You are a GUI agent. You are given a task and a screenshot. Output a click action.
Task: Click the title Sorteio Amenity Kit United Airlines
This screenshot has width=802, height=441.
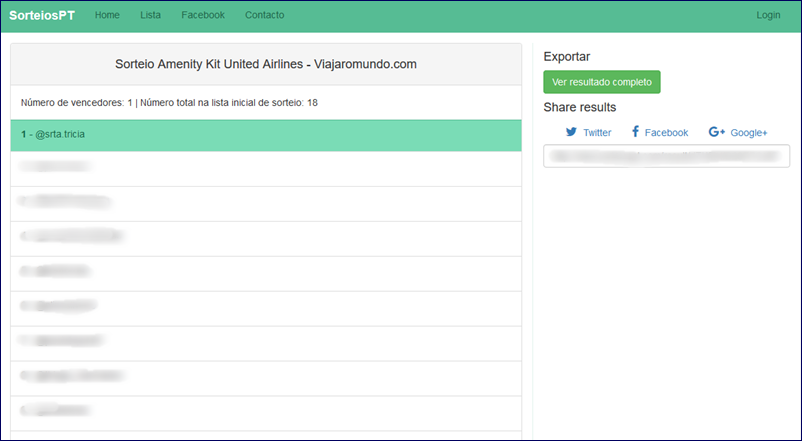pyautogui.click(x=265, y=64)
